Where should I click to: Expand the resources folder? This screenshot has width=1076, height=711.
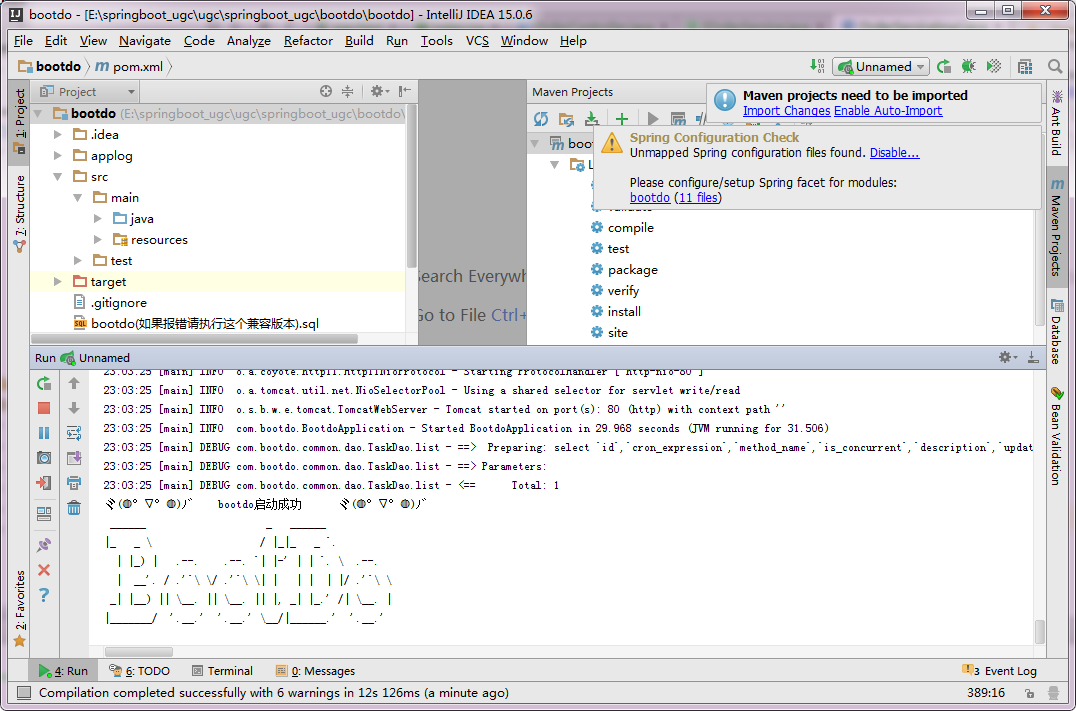pyautogui.click(x=98, y=240)
